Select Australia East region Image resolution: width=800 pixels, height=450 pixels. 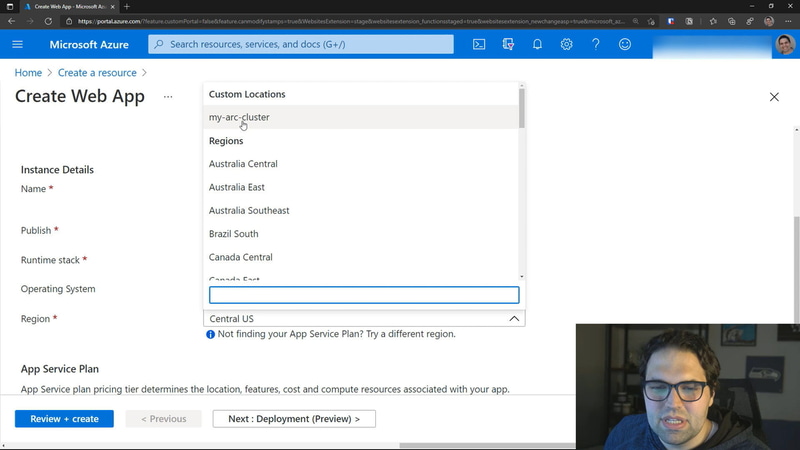pyautogui.click(x=361, y=187)
